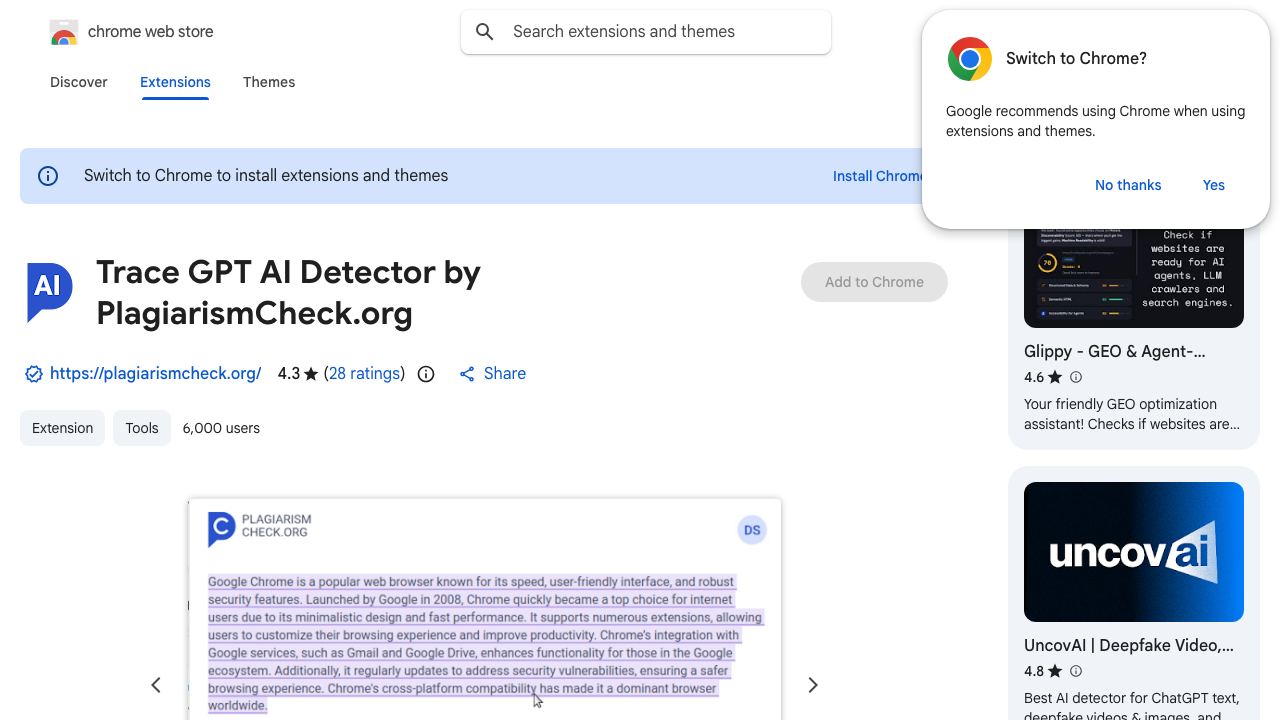The height and width of the screenshot is (720, 1280).
Task: Click the info icon beside UncovAI 4.8 rating
Action: [x=1076, y=671]
